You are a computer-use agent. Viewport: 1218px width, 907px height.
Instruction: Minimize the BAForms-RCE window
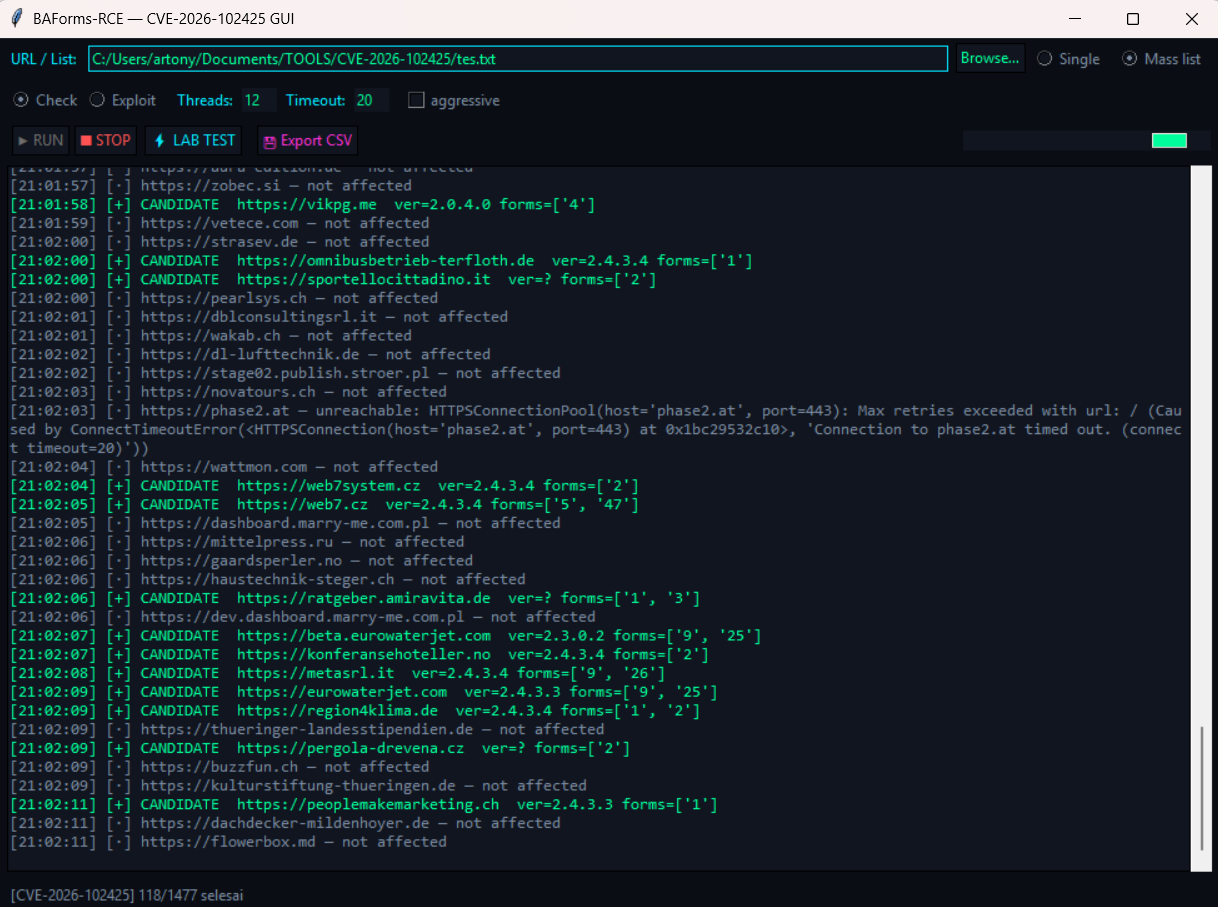(1076, 19)
